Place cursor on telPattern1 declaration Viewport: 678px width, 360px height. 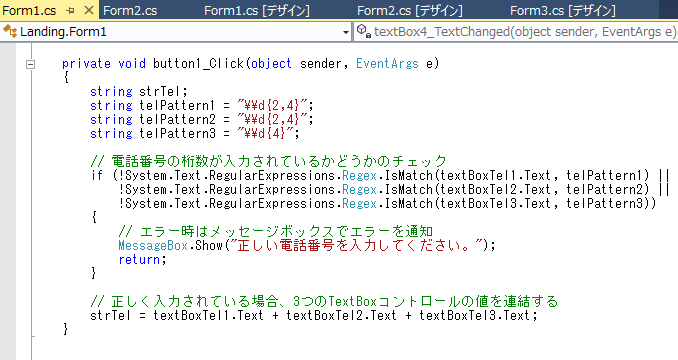click(202, 105)
